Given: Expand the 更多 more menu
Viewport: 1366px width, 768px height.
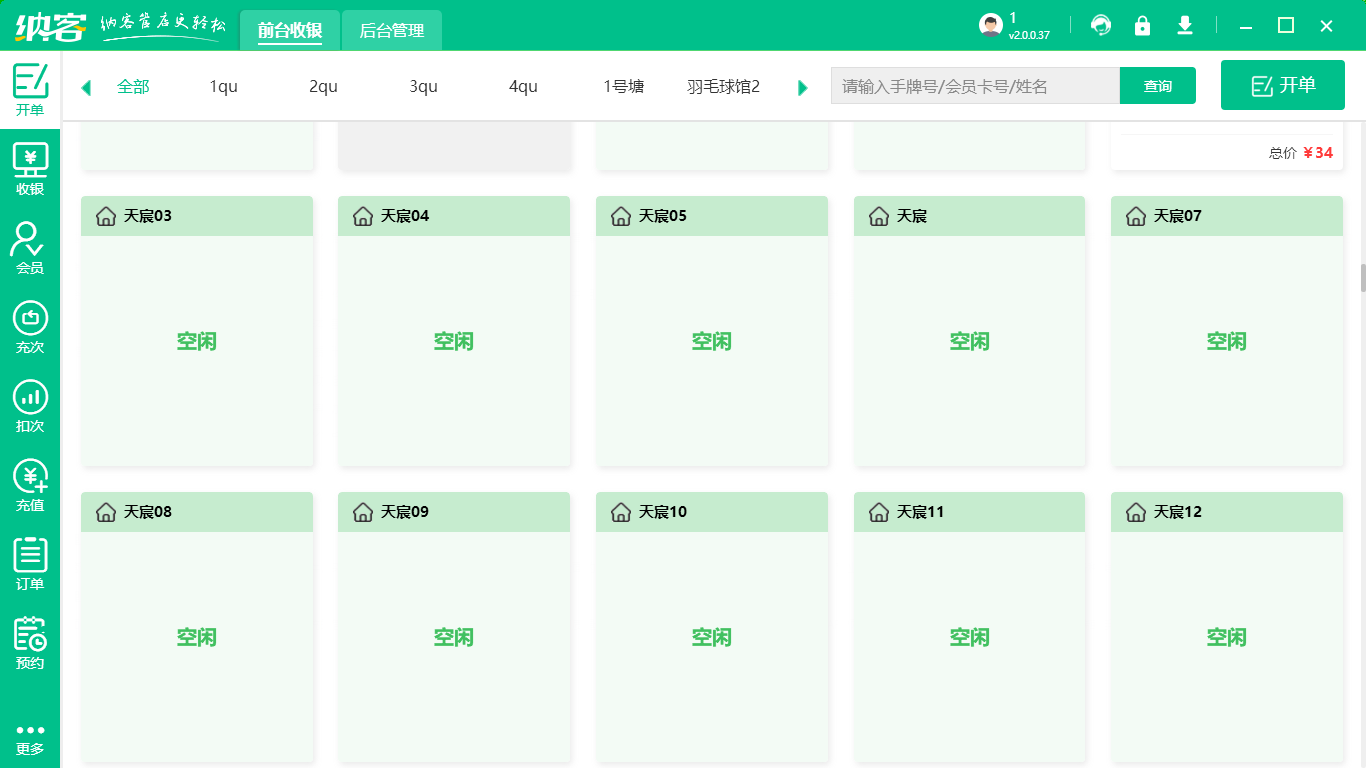Looking at the screenshot, I should pyautogui.click(x=30, y=738).
